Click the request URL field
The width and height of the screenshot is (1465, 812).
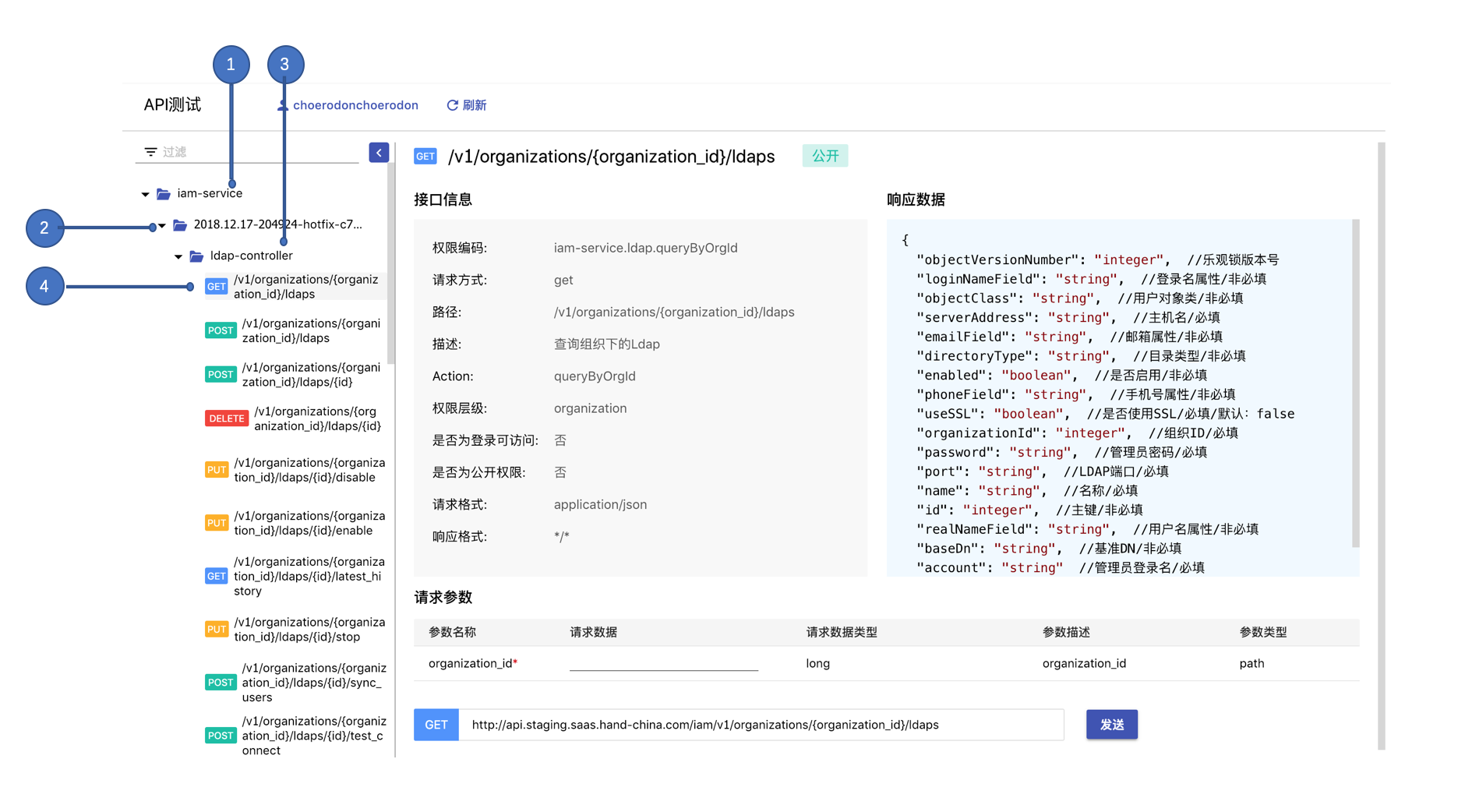pyautogui.click(x=761, y=725)
